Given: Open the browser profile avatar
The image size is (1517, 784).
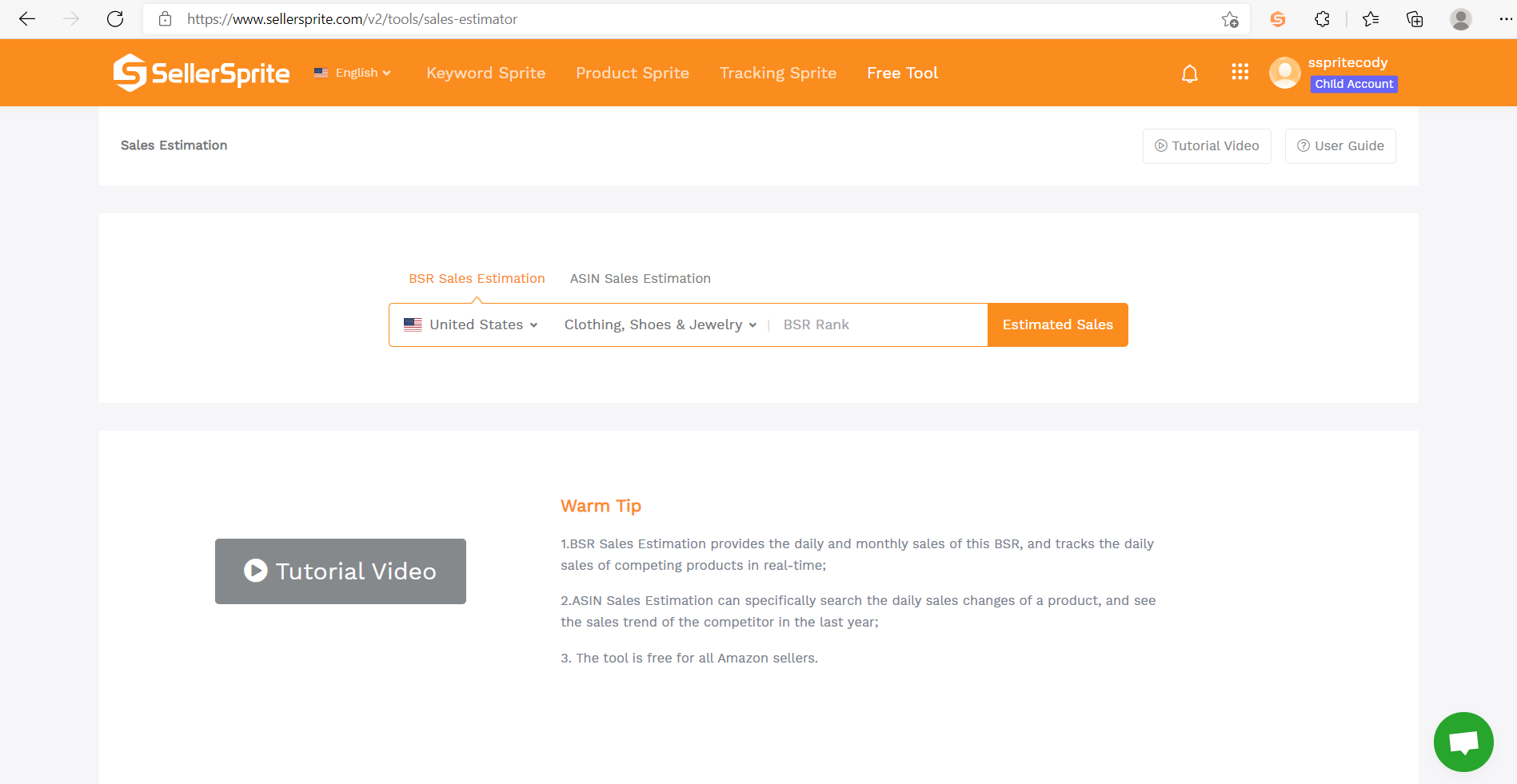Looking at the screenshot, I should (x=1461, y=19).
